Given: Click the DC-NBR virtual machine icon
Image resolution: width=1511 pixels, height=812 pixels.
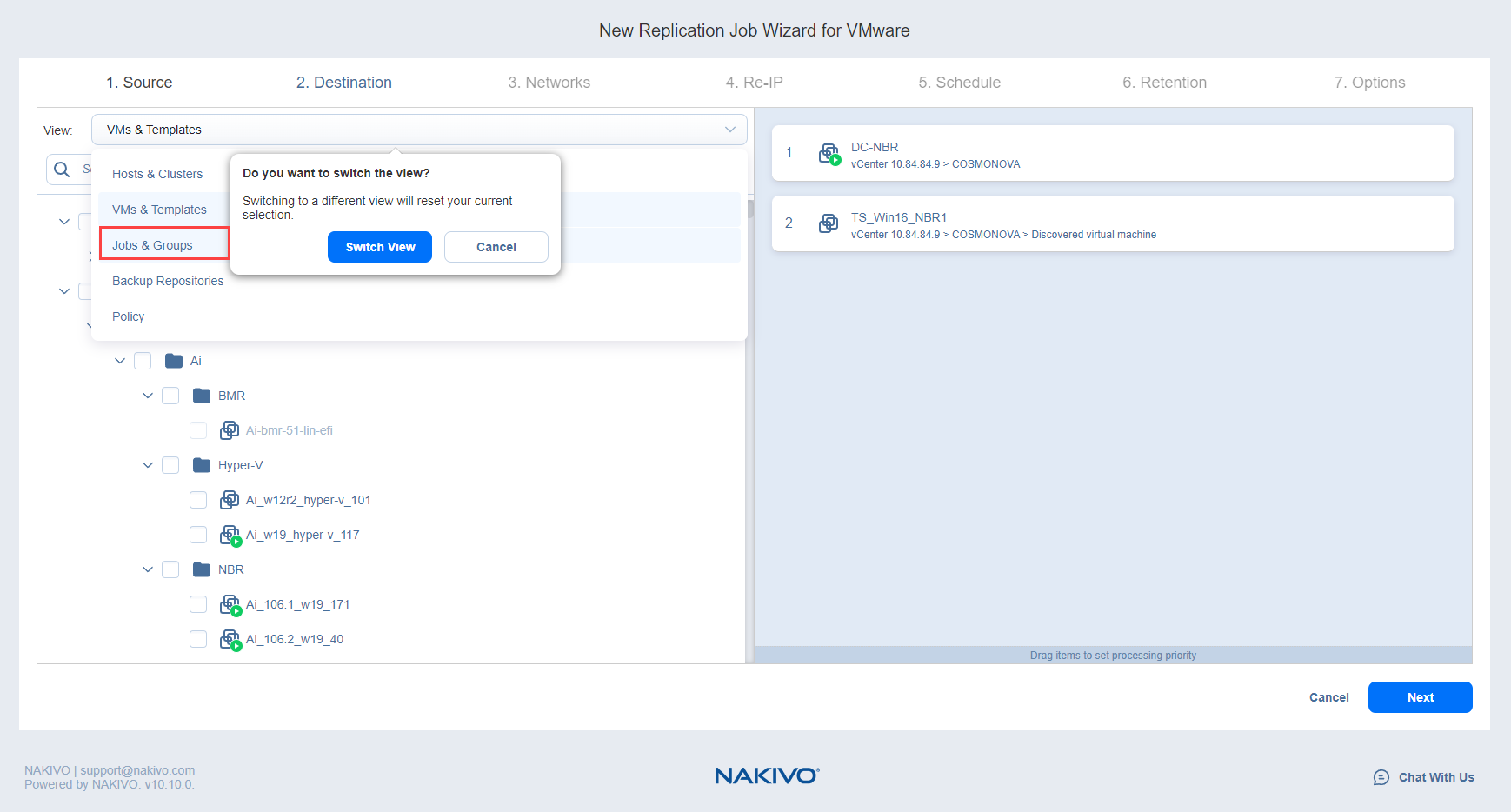Looking at the screenshot, I should pos(829,154).
